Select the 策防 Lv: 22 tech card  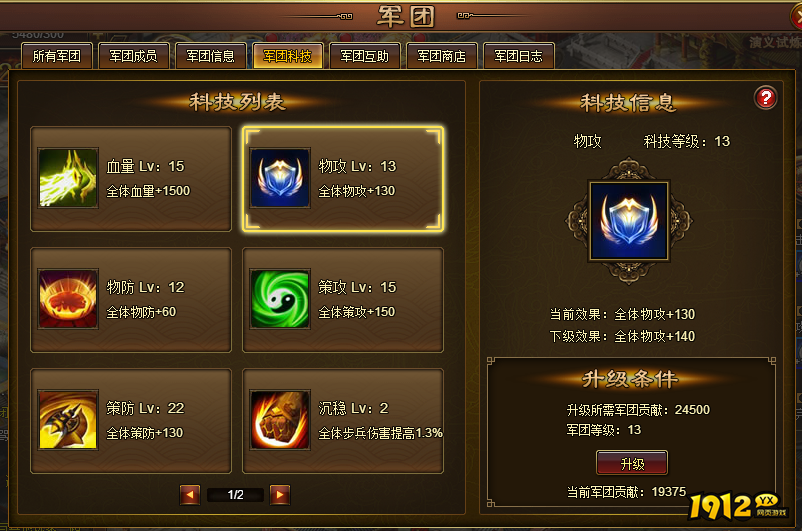click(x=131, y=421)
